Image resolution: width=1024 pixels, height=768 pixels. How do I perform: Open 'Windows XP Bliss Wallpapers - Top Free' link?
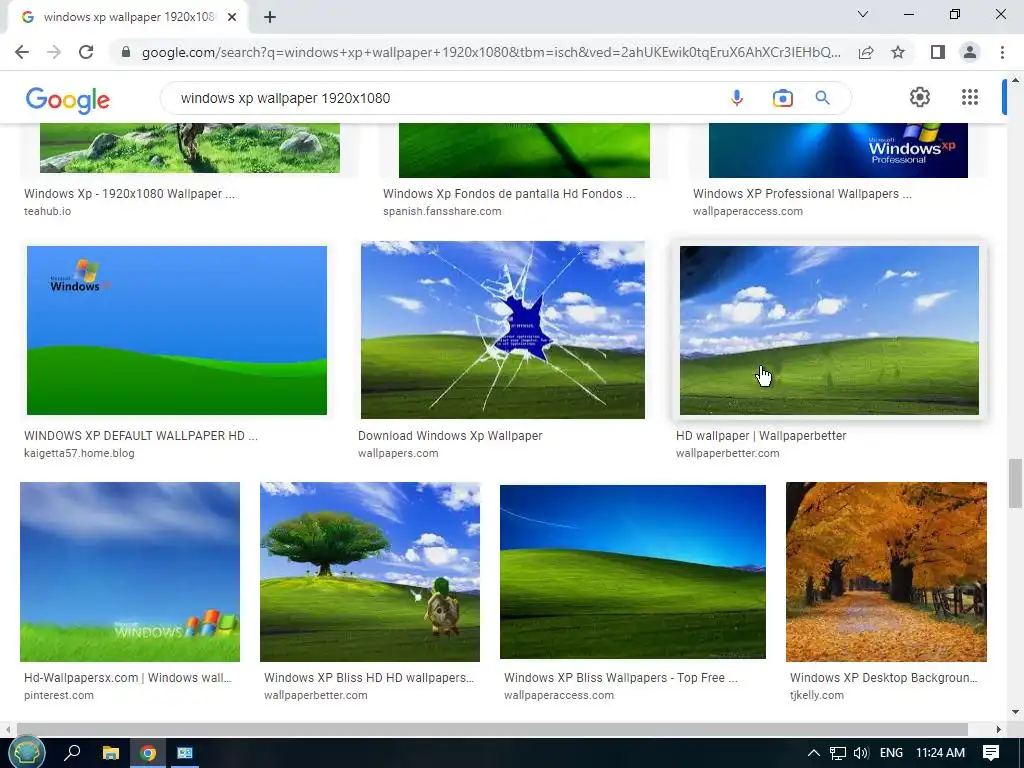tap(620, 678)
